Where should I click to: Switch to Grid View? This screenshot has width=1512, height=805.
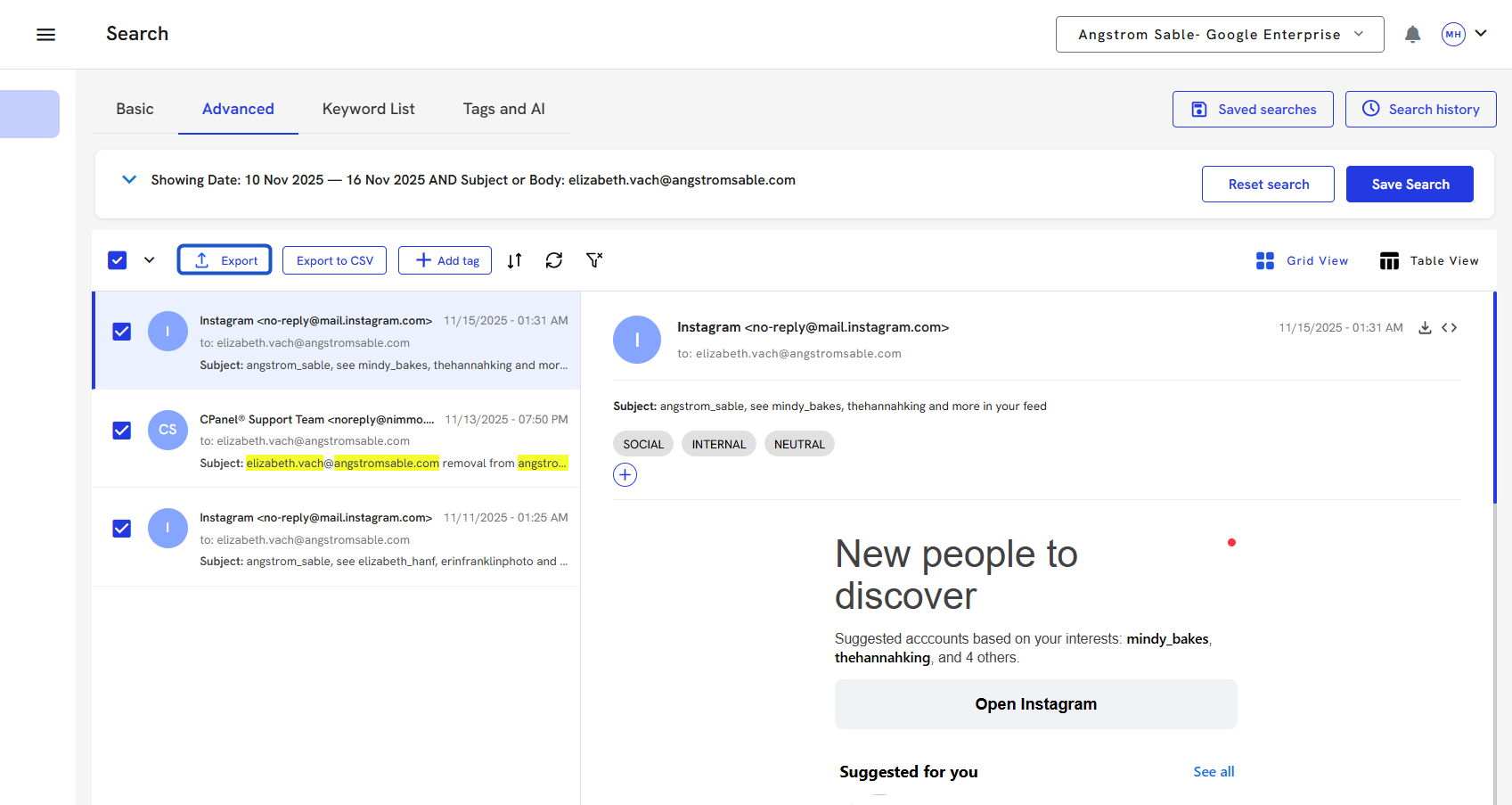point(1302,260)
